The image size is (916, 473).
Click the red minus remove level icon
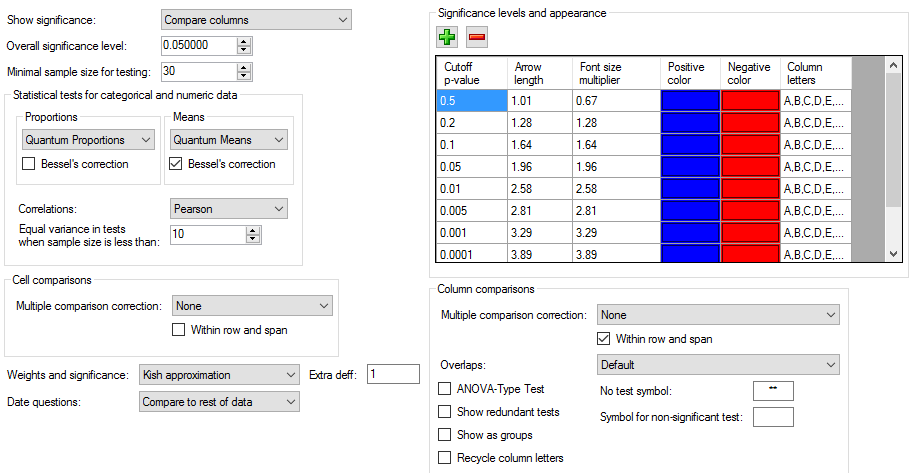[477, 37]
